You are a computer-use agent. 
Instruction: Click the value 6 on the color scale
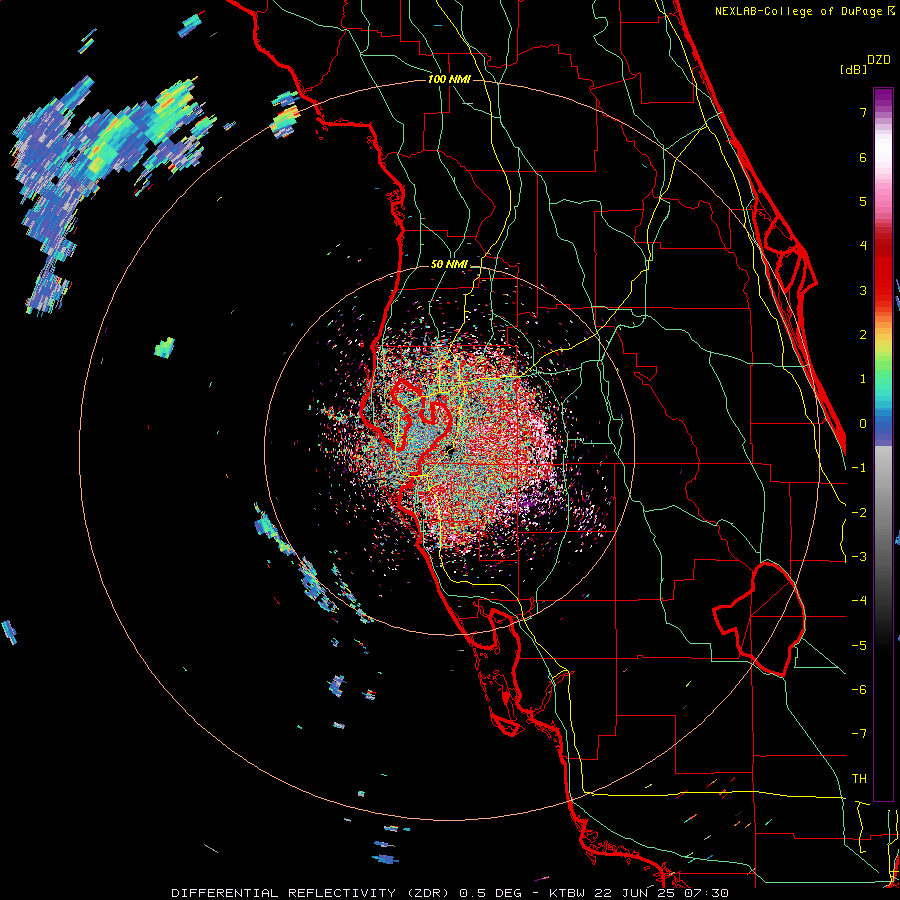tap(863, 157)
